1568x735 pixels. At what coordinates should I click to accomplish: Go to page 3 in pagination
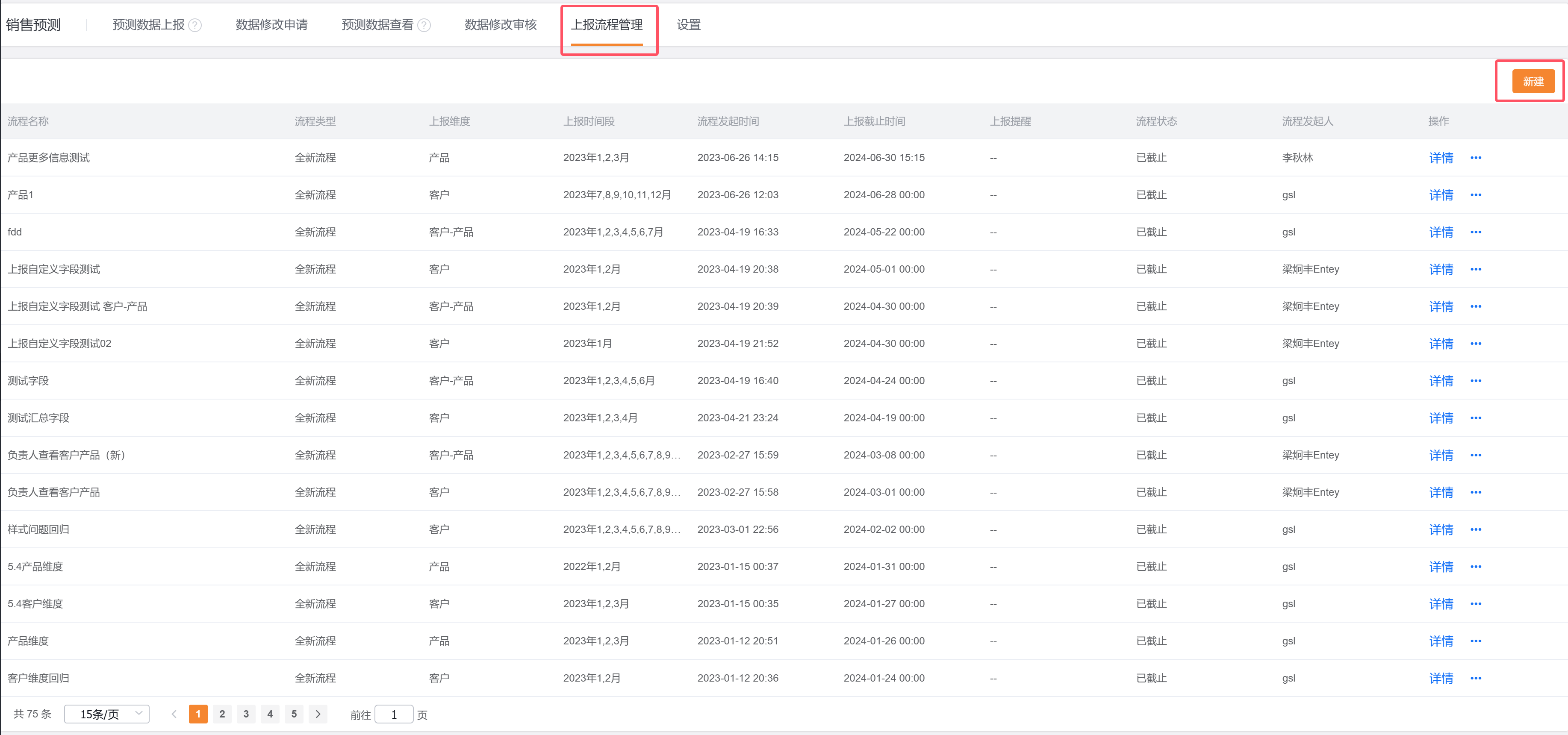[246, 714]
